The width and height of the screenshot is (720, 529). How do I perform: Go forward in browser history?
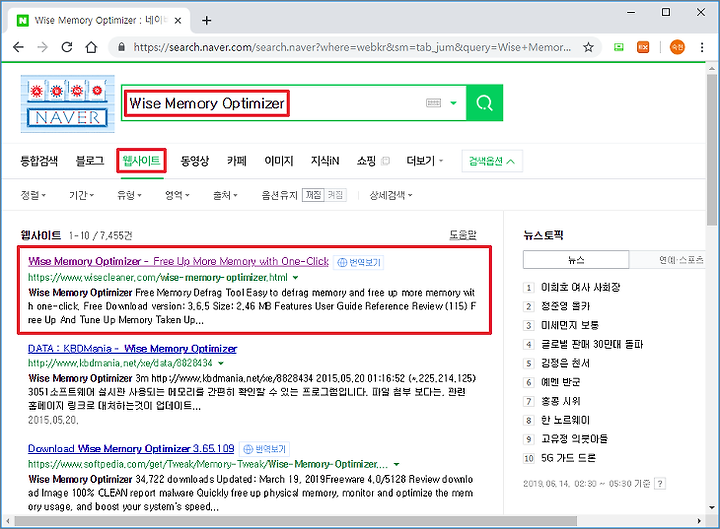(42, 47)
